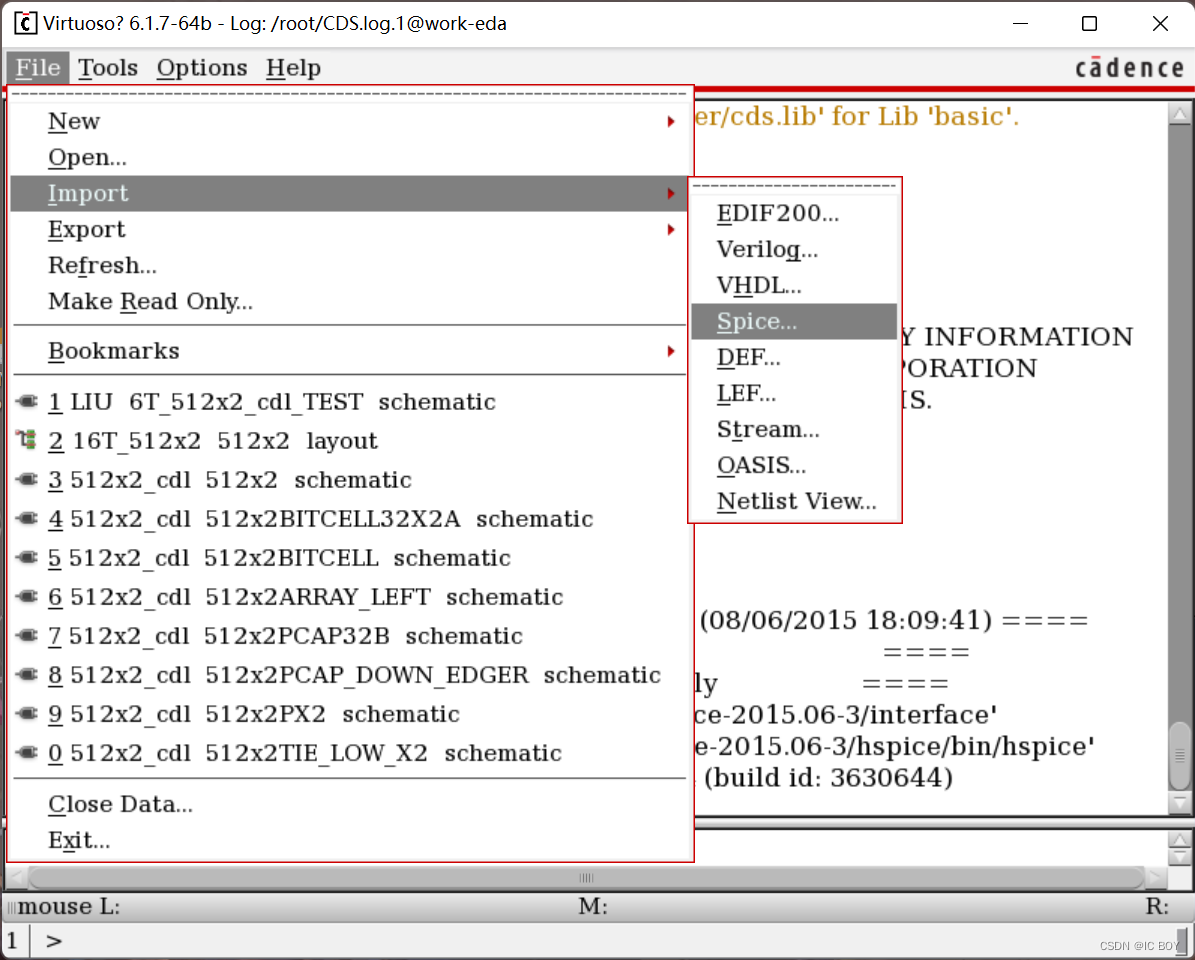Select Verilog... import option
This screenshot has width=1195, height=960.
pos(794,249)
